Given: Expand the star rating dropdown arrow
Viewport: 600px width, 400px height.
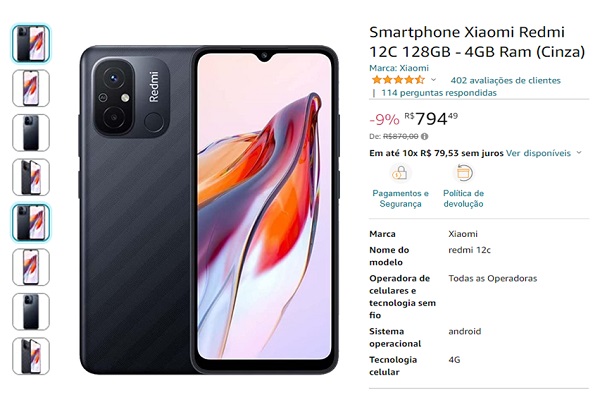Looking at the screenshot, I should click(x=433, y=80).
